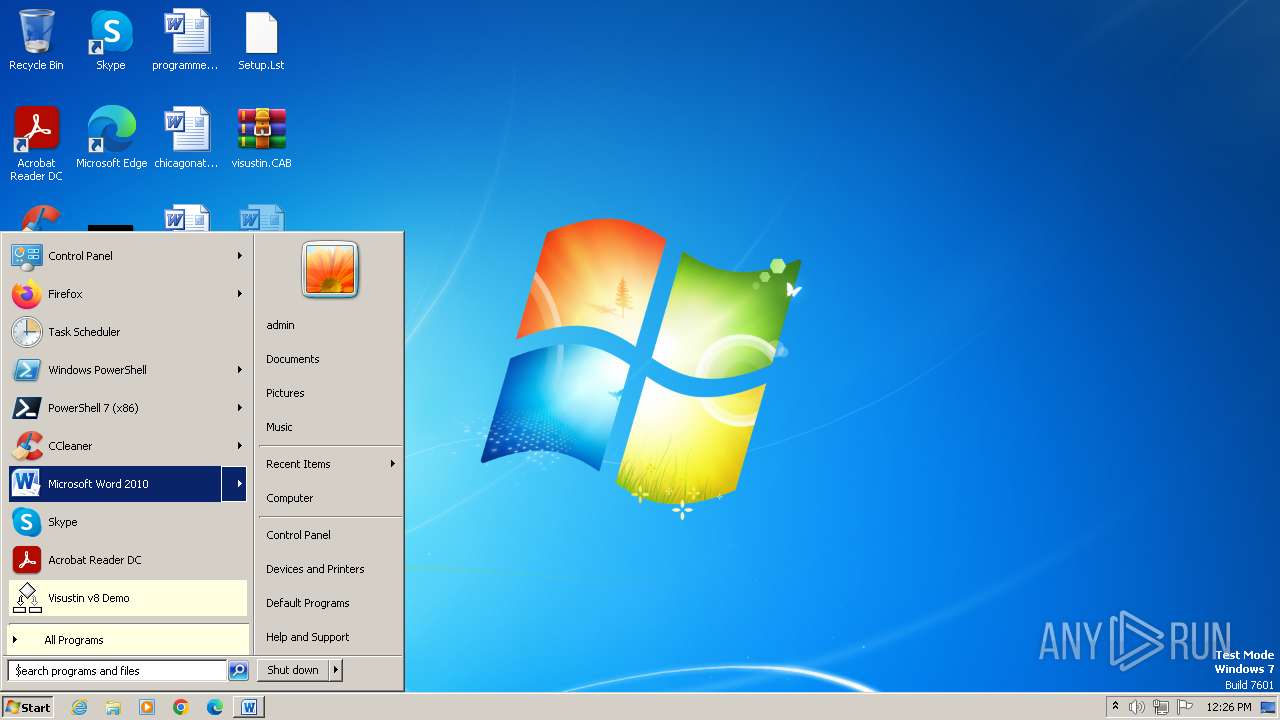The image size is (1280, 720).
Task: Click Show desktop button at taskbar end
Action: (x=1269, y=707)
